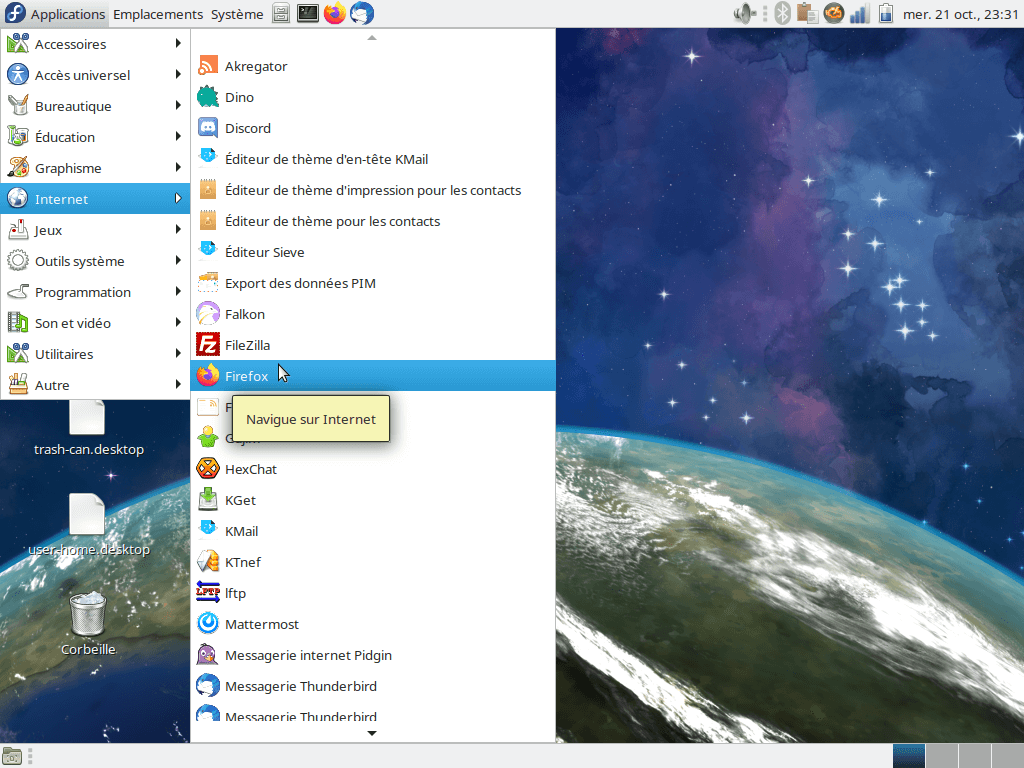Screen dimensions: 1024x768
Task: Click the date and time clock
Action: [960, 14]
